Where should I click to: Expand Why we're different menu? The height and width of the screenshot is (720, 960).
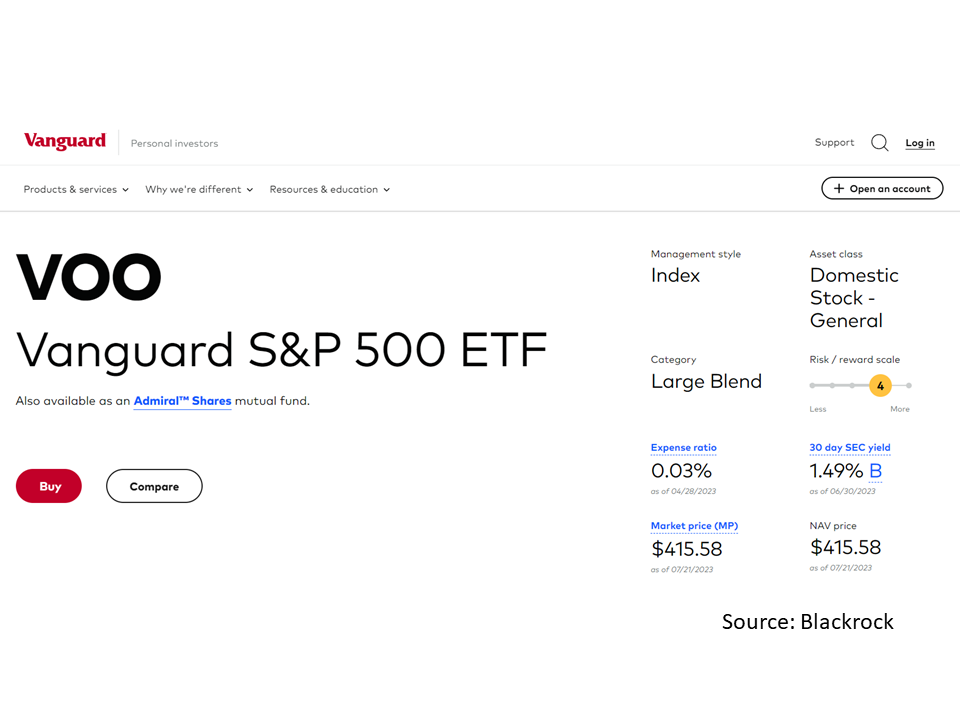click(x=199, y=190)
